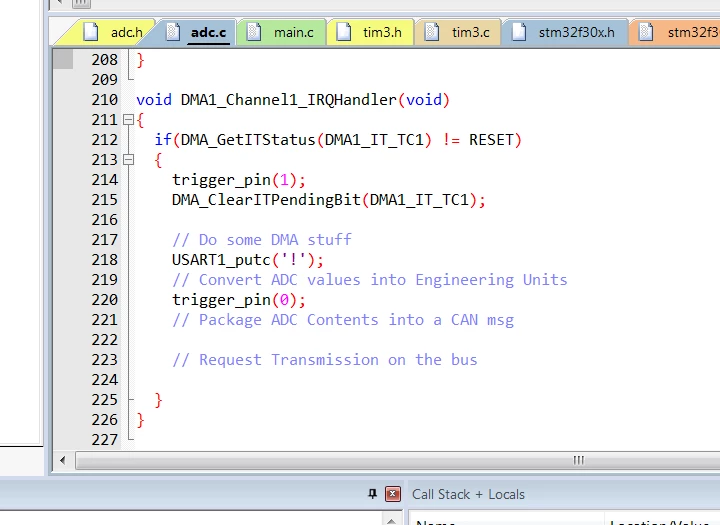Click the adc.c tab file icon

(173, 32)
